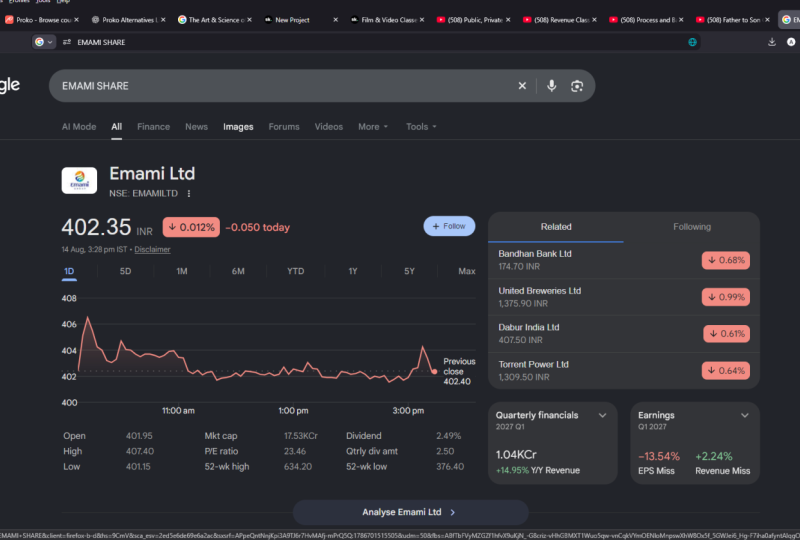Viewport: 800px width, 540px height.
Task: Select the 5Y chart range
Action: point(409,271)
